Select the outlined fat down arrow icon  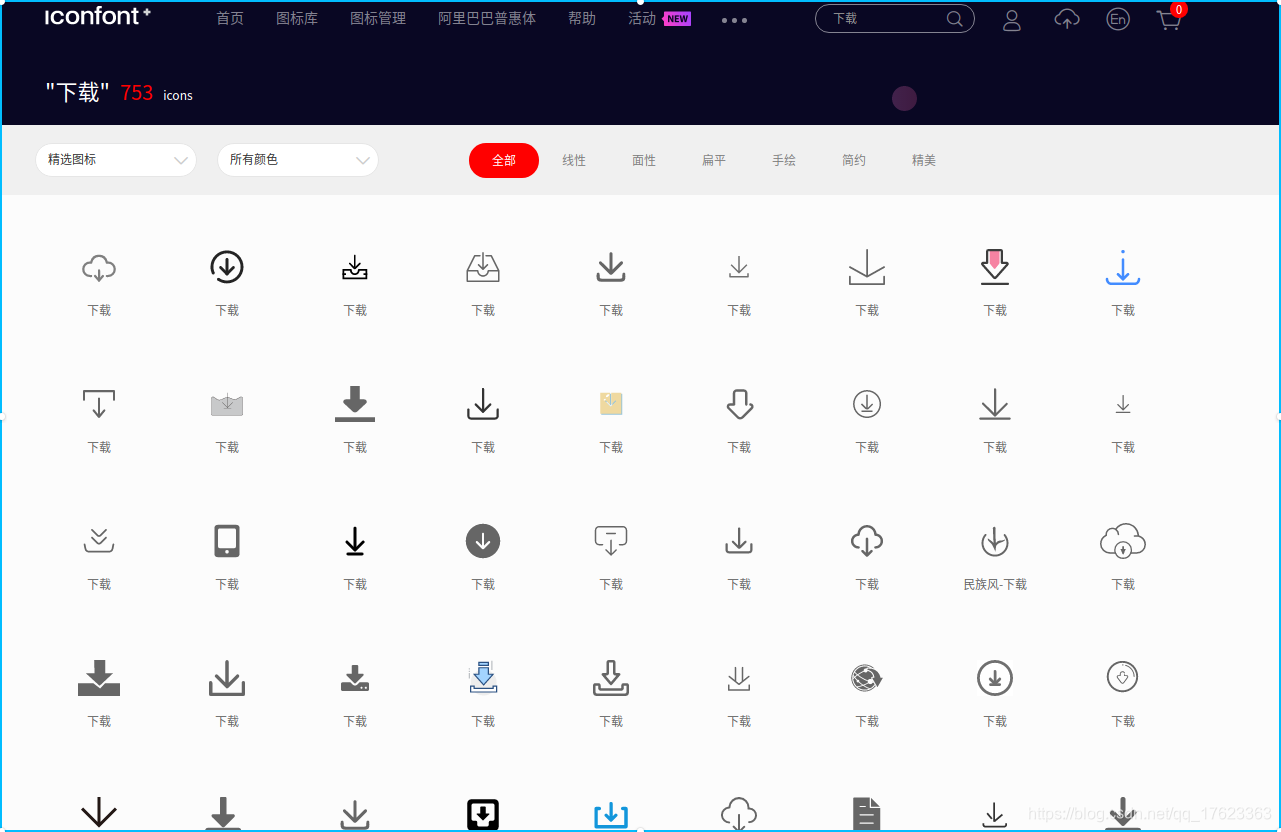739,404
